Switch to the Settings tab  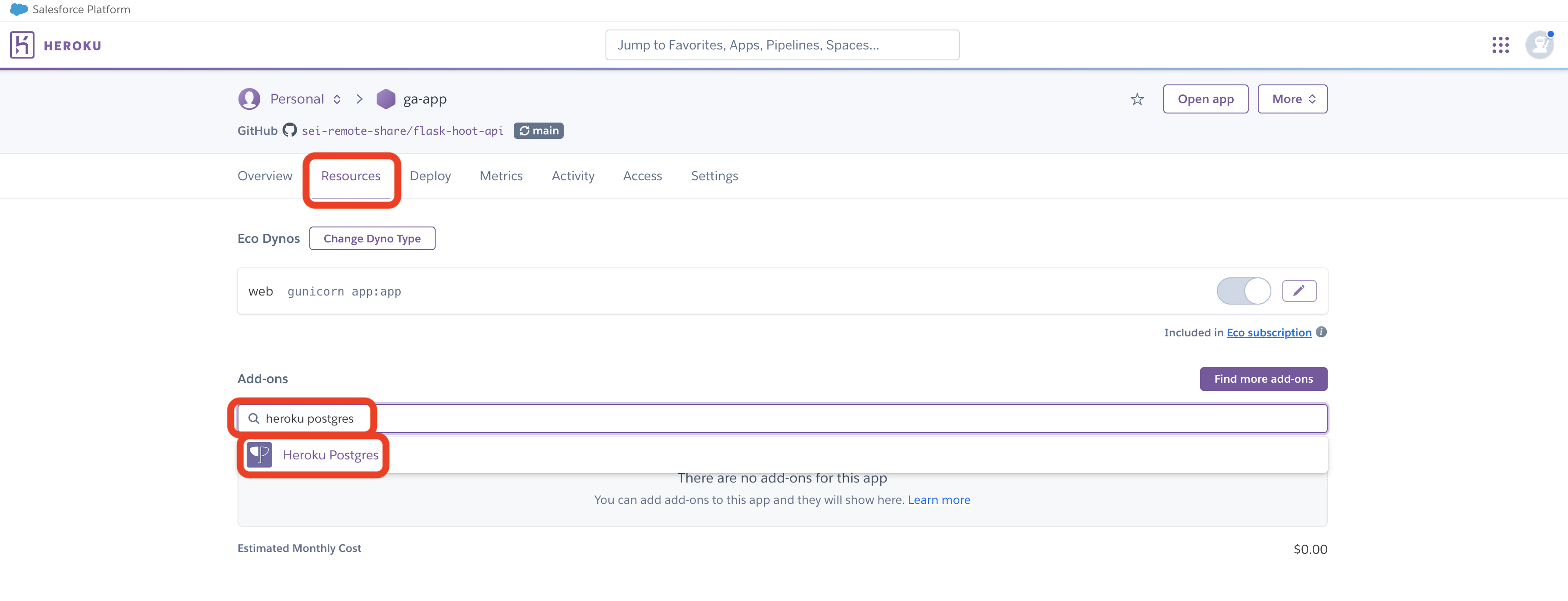tap(714, 176)
